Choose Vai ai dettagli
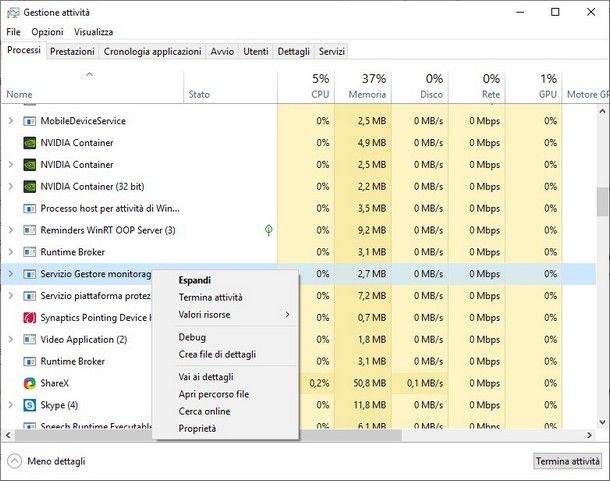The width and height of the screenshot is (610, 481). click(x=226, y=377)
